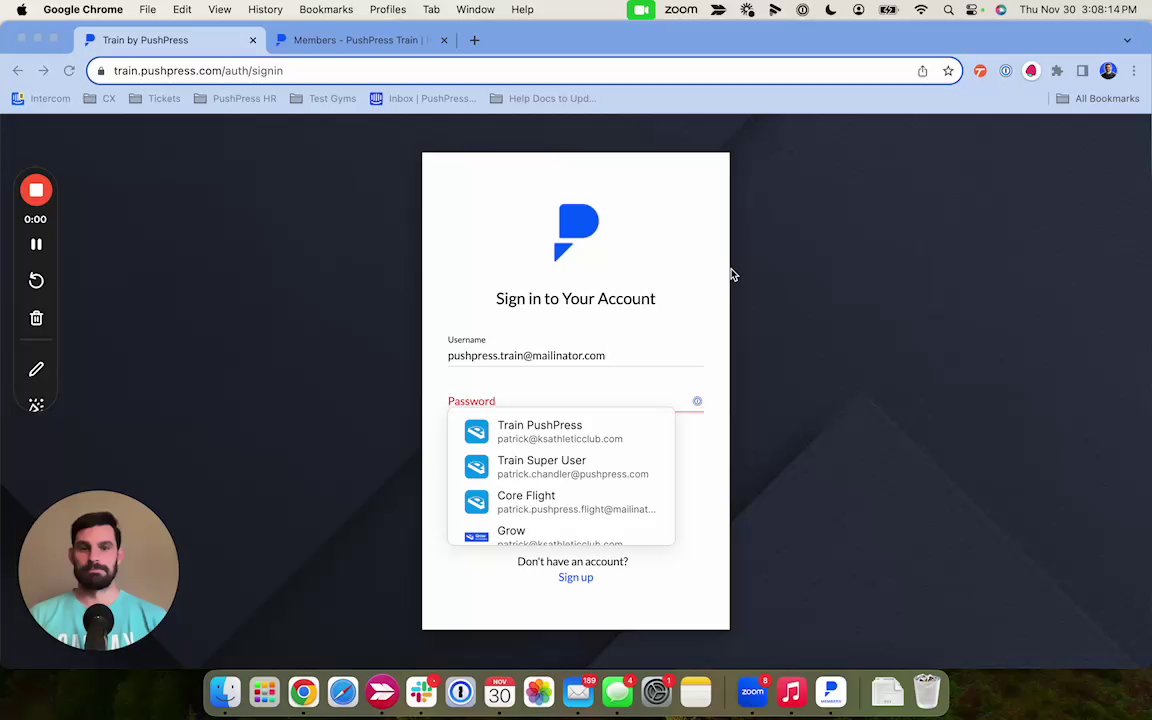This screenshot has width=1152, height=720.
Task: Open Spotlight search in menu bar
Action: 948,10
